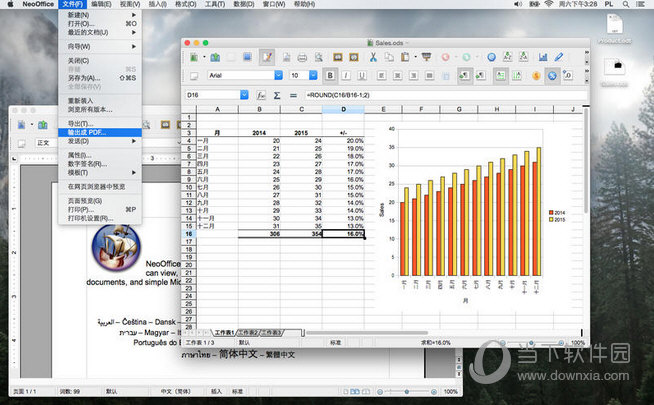654x405 pixels.
Task: Click the macOS Spotlight search icon
Action: (626, 4)
